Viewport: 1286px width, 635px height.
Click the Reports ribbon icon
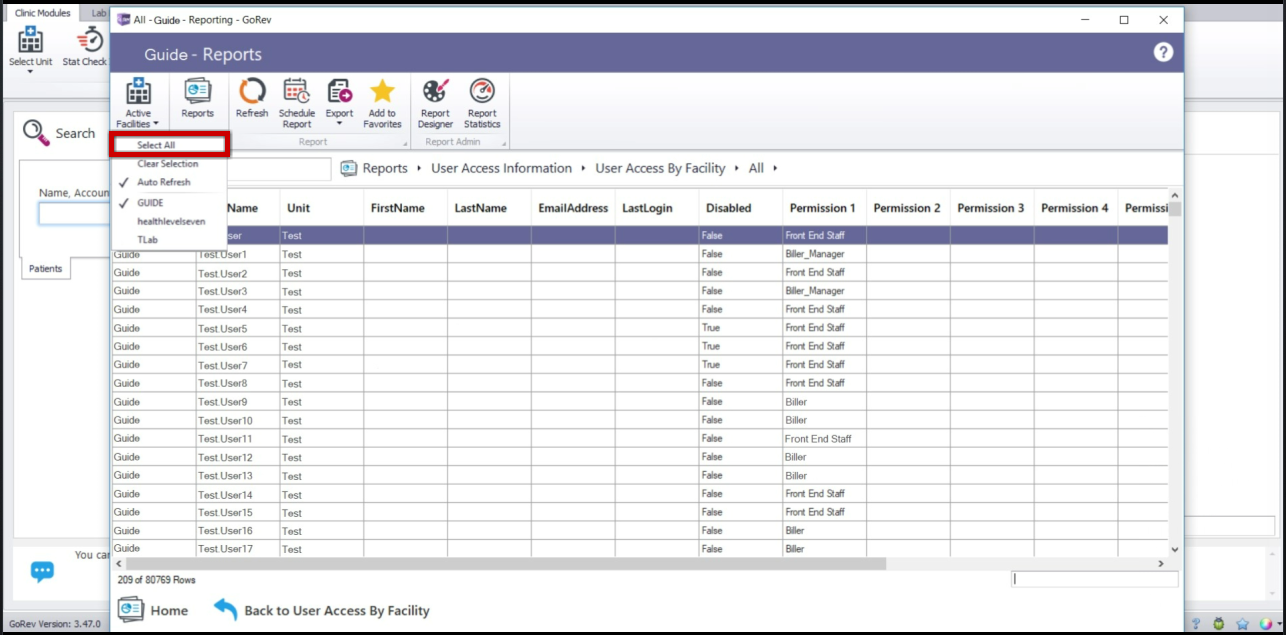197,99
